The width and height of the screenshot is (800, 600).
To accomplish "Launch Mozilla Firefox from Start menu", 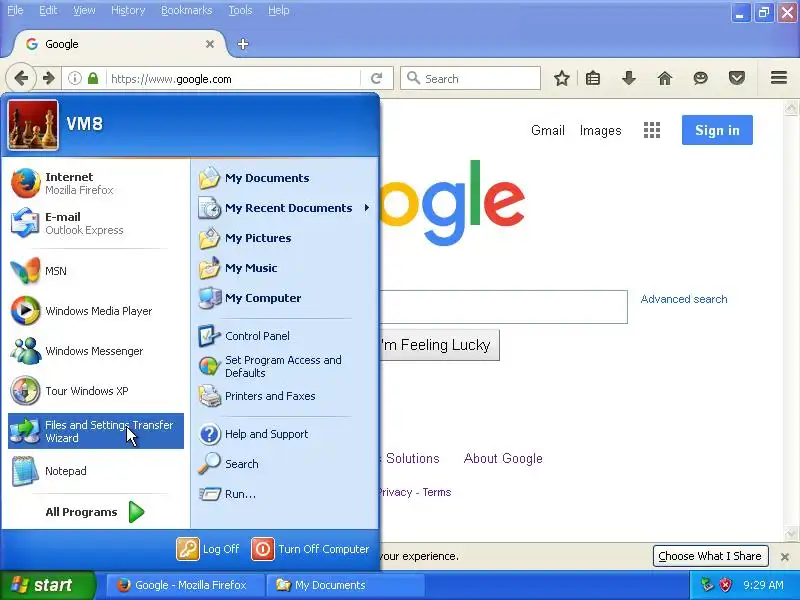I will [x=96, y=183].
